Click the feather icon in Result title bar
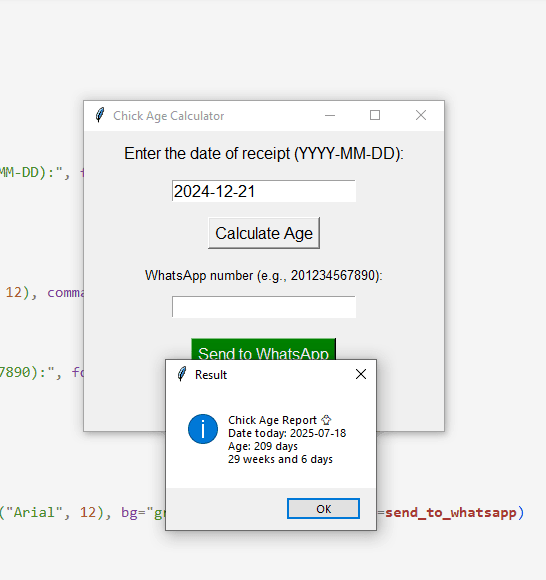This screenshot has width=546, height=580. coord(182,374)
